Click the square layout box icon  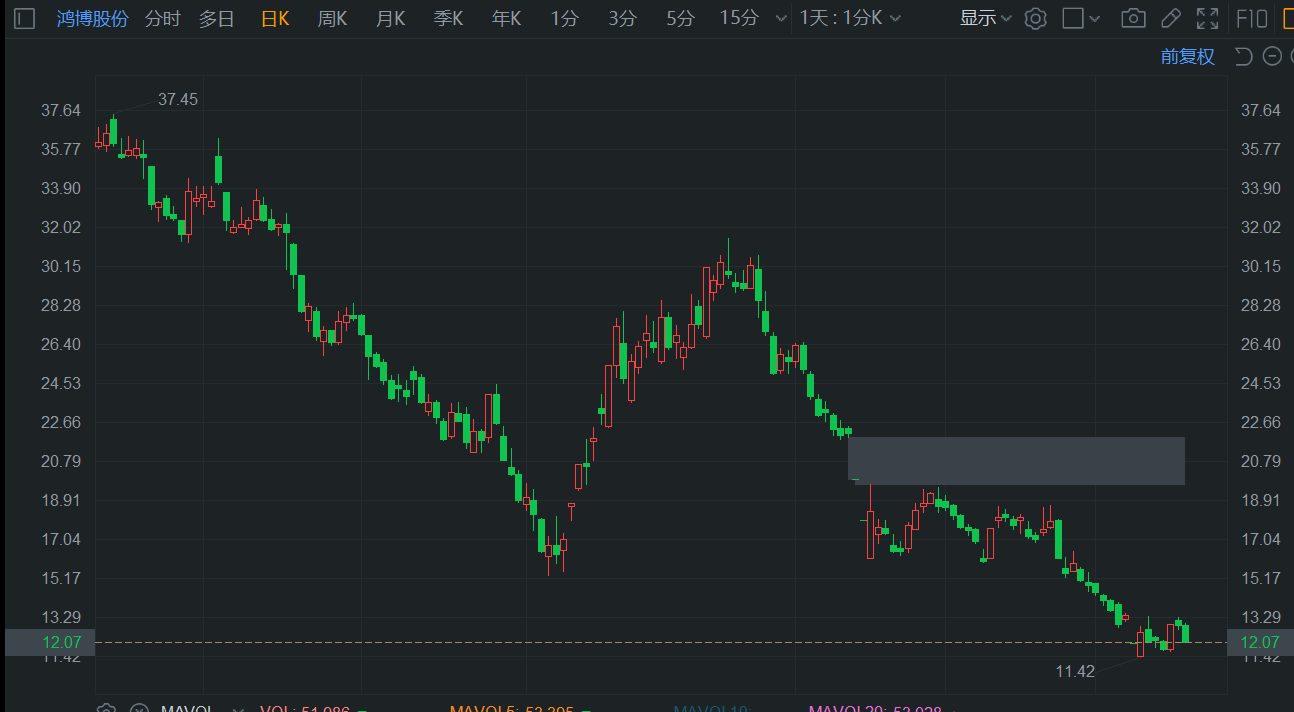1072,18
